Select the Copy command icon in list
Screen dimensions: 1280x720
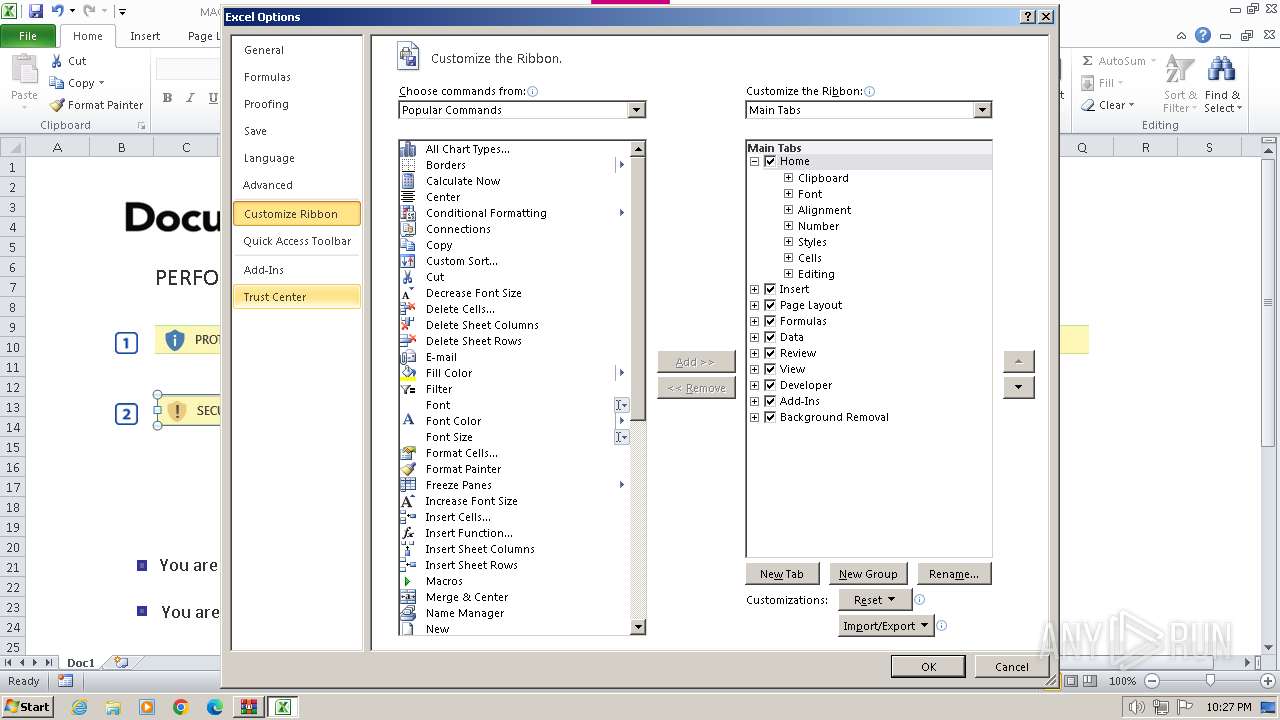coord(408,245)
